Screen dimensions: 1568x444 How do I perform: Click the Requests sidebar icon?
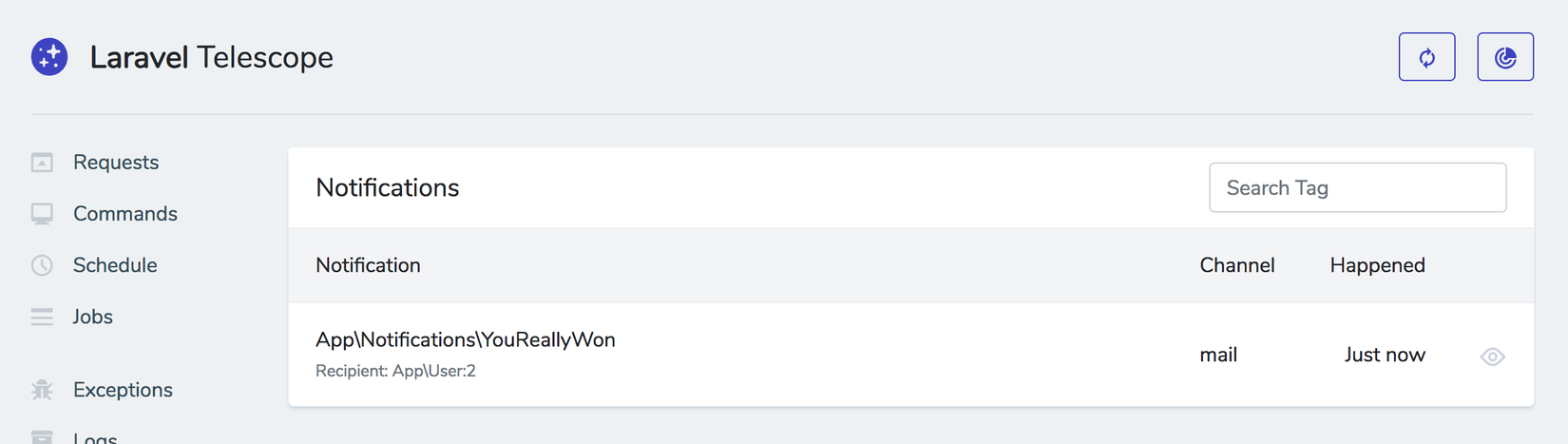(42, 163)
